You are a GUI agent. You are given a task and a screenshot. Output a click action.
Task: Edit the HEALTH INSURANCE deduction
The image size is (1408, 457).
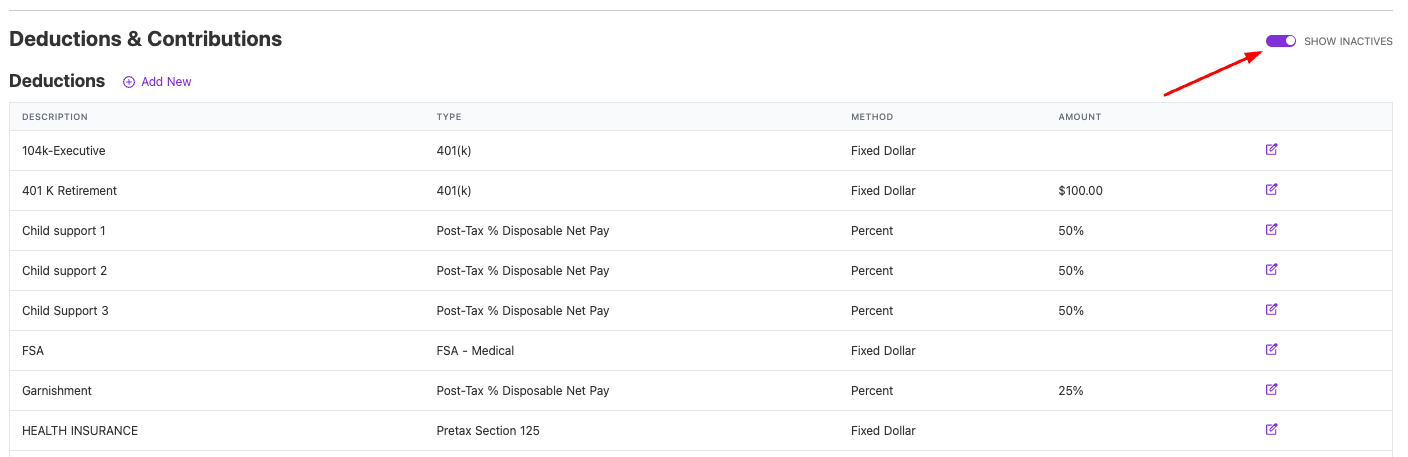pos(1271,430)
